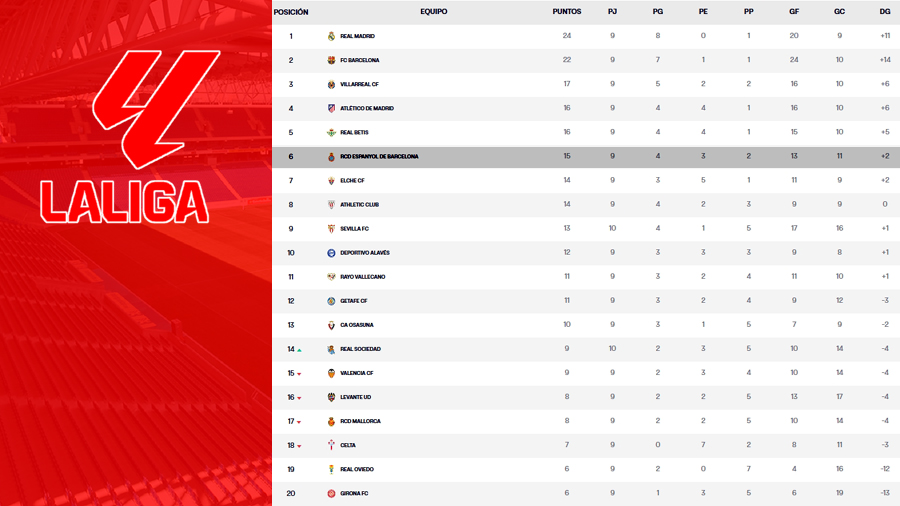
Task: Click the Villarreal CF club crest
Action: 332,84
